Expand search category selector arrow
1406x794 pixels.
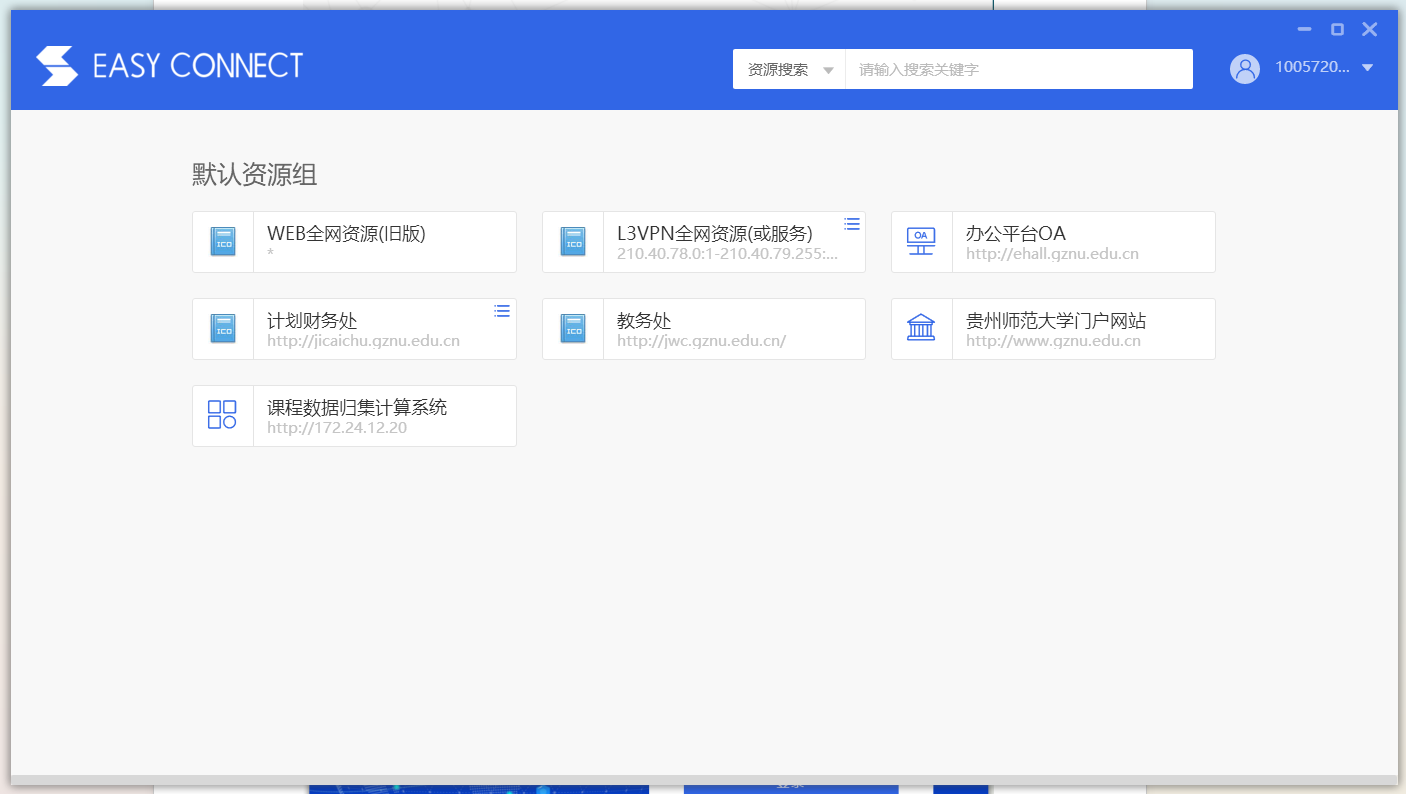point(827,69)
